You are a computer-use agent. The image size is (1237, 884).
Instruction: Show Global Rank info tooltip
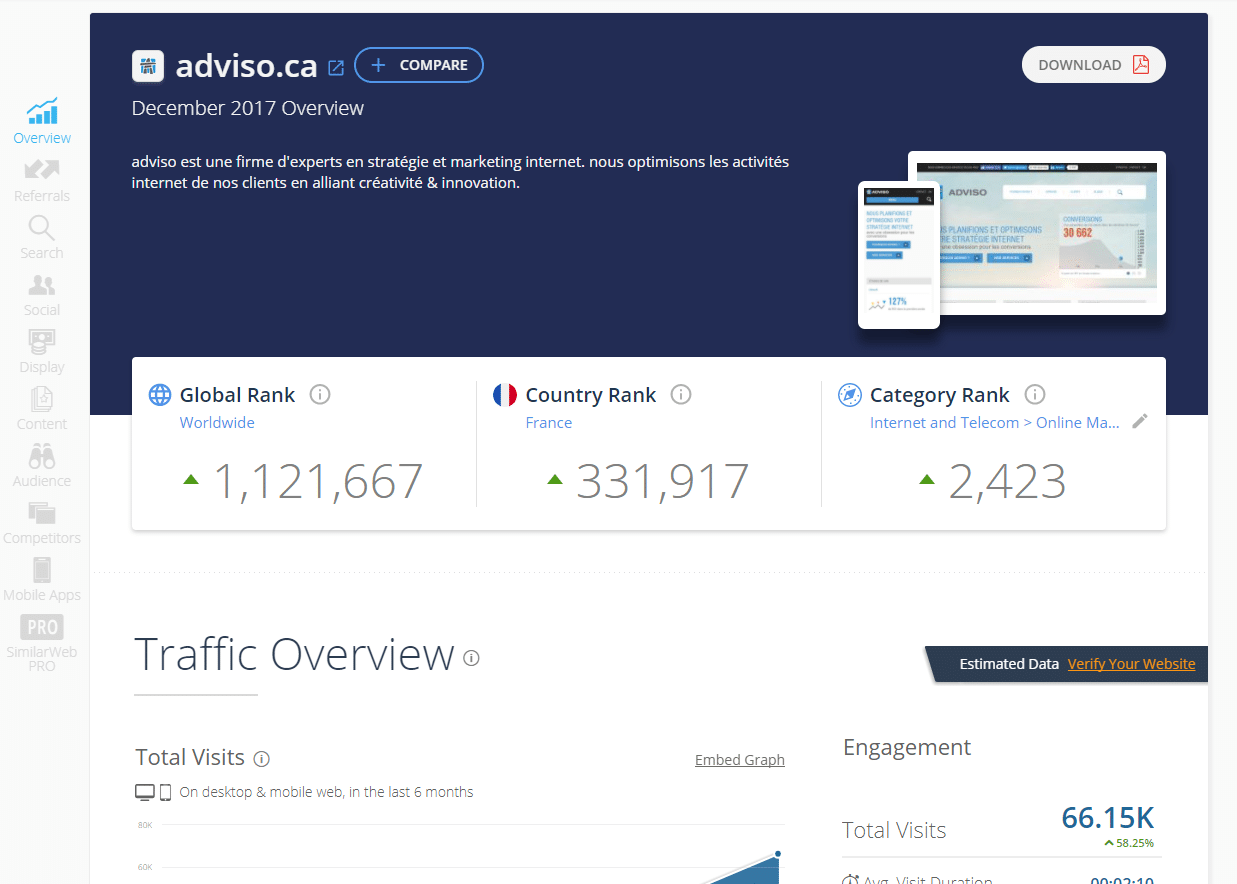pyautogui.click(x=320, y=395)
